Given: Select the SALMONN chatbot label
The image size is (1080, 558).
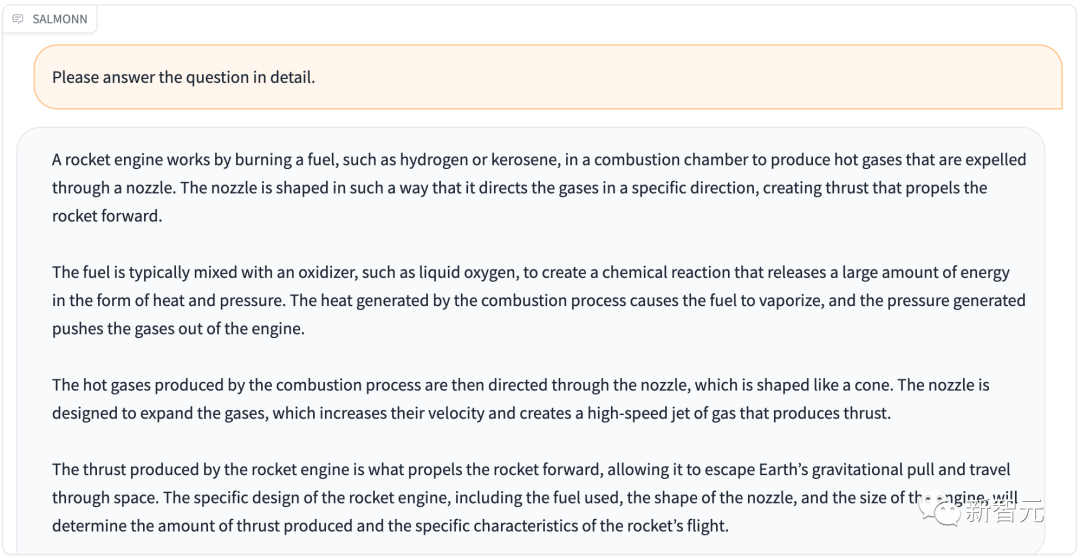Looking at the screenshot, I should click(x=60, y=19).
